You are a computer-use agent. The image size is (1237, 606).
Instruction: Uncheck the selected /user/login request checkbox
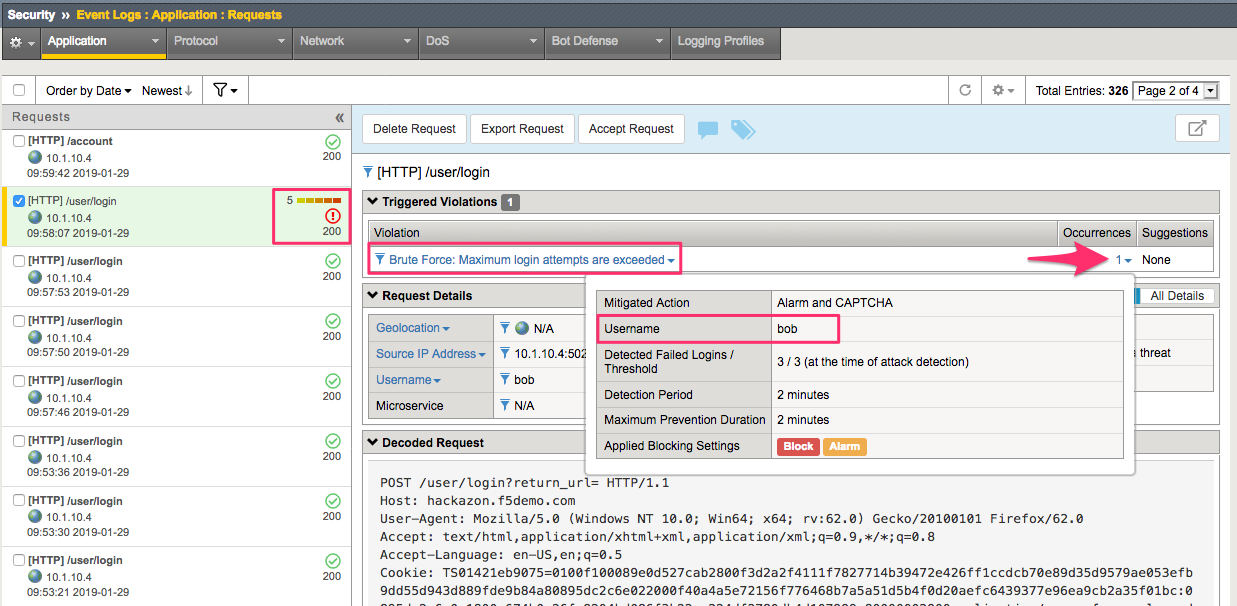click(19, 201)
